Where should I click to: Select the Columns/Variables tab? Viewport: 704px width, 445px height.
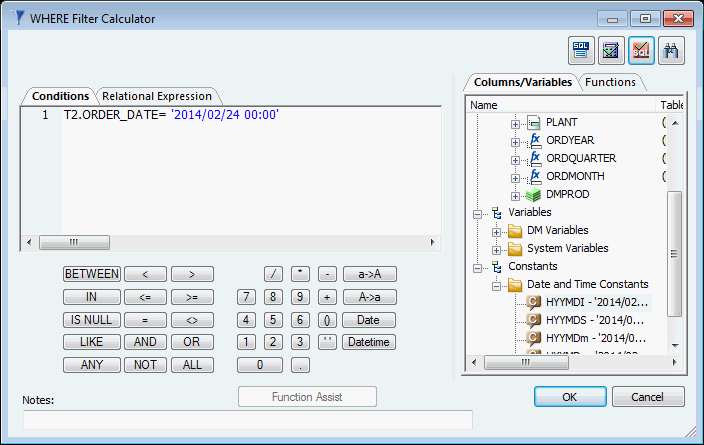(523, 82)
